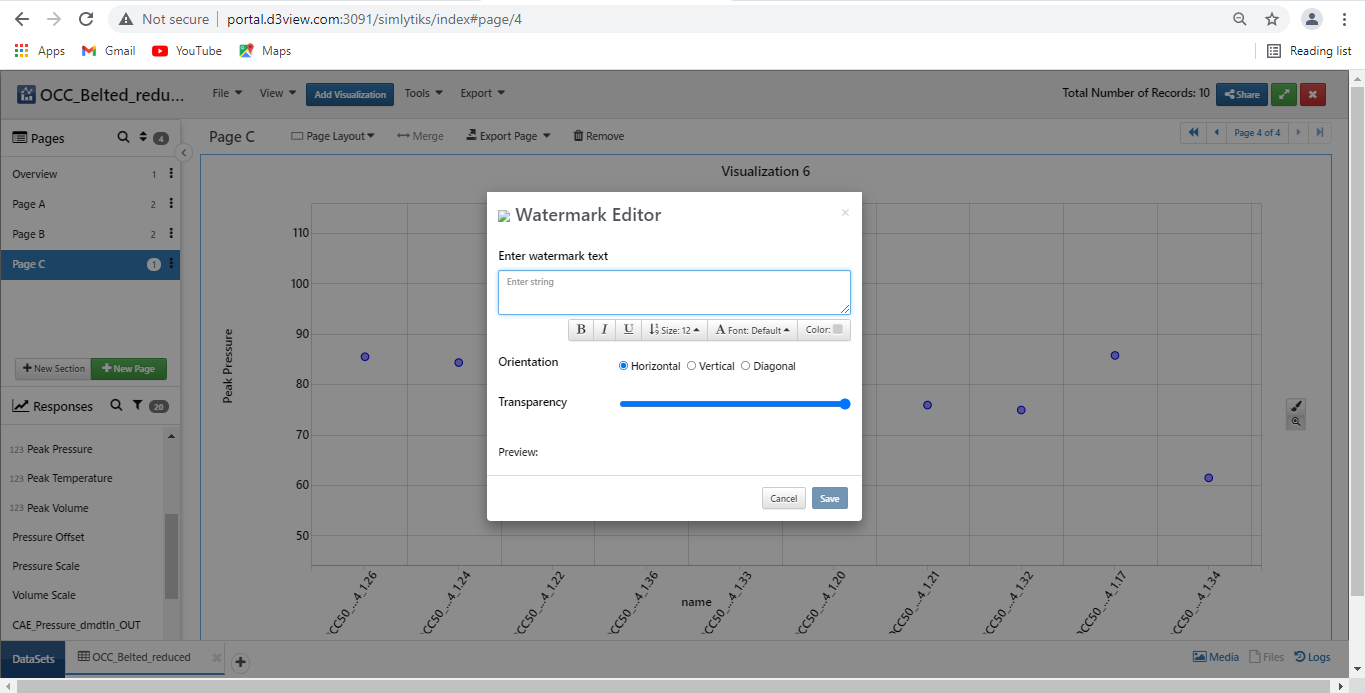Toggle bold for watermark text
The image size is (1365, 693).
[581, 330]
